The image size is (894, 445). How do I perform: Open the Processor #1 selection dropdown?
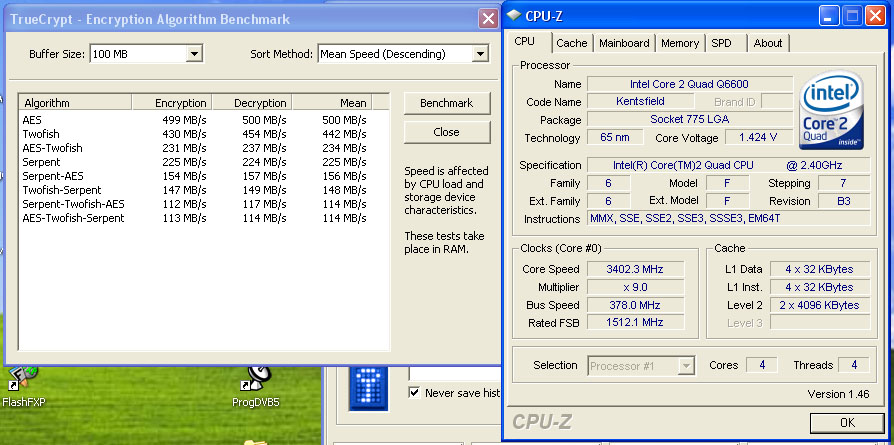click(686, 366)
